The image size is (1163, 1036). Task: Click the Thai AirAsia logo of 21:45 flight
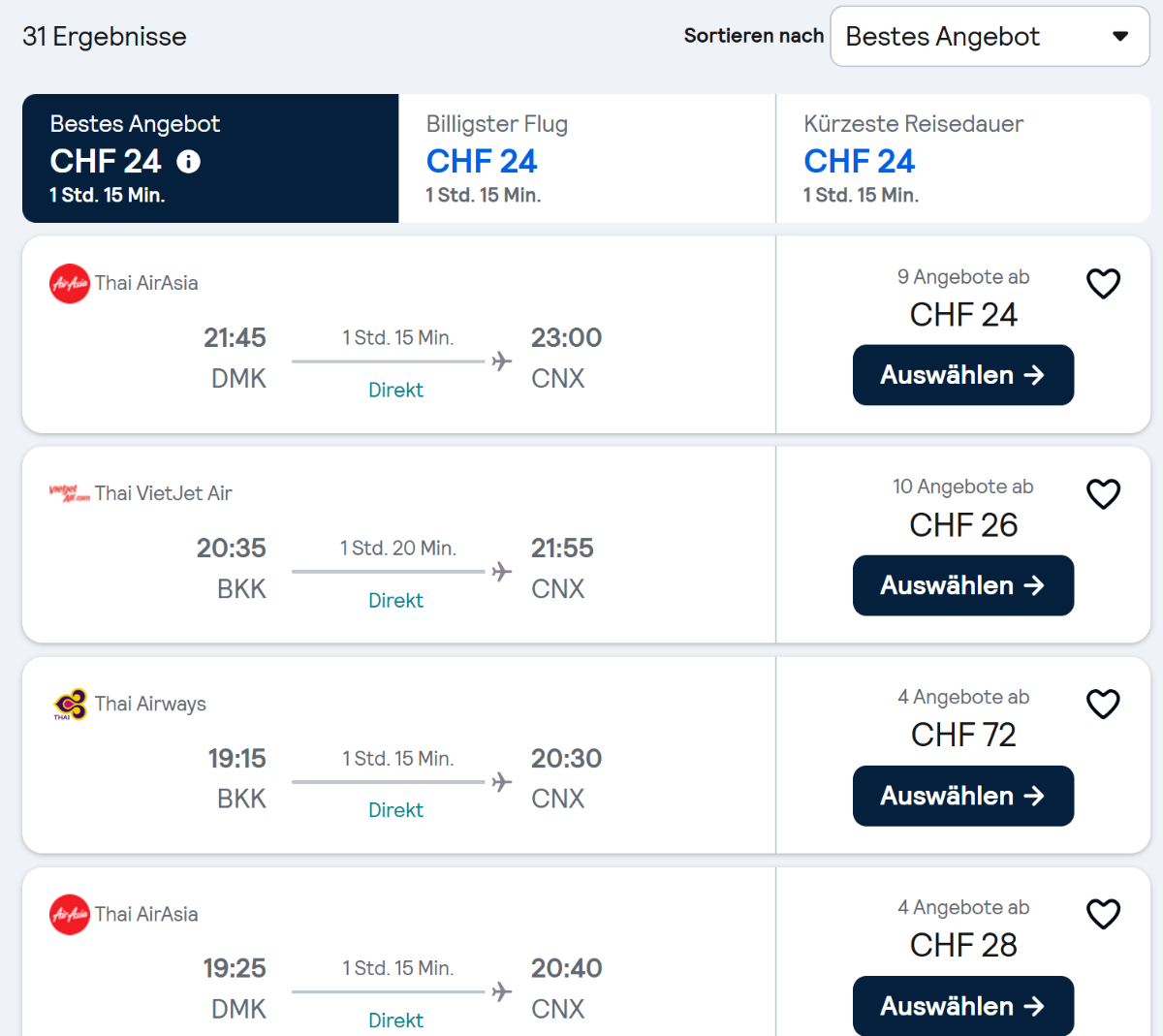(x=70, y=284)
